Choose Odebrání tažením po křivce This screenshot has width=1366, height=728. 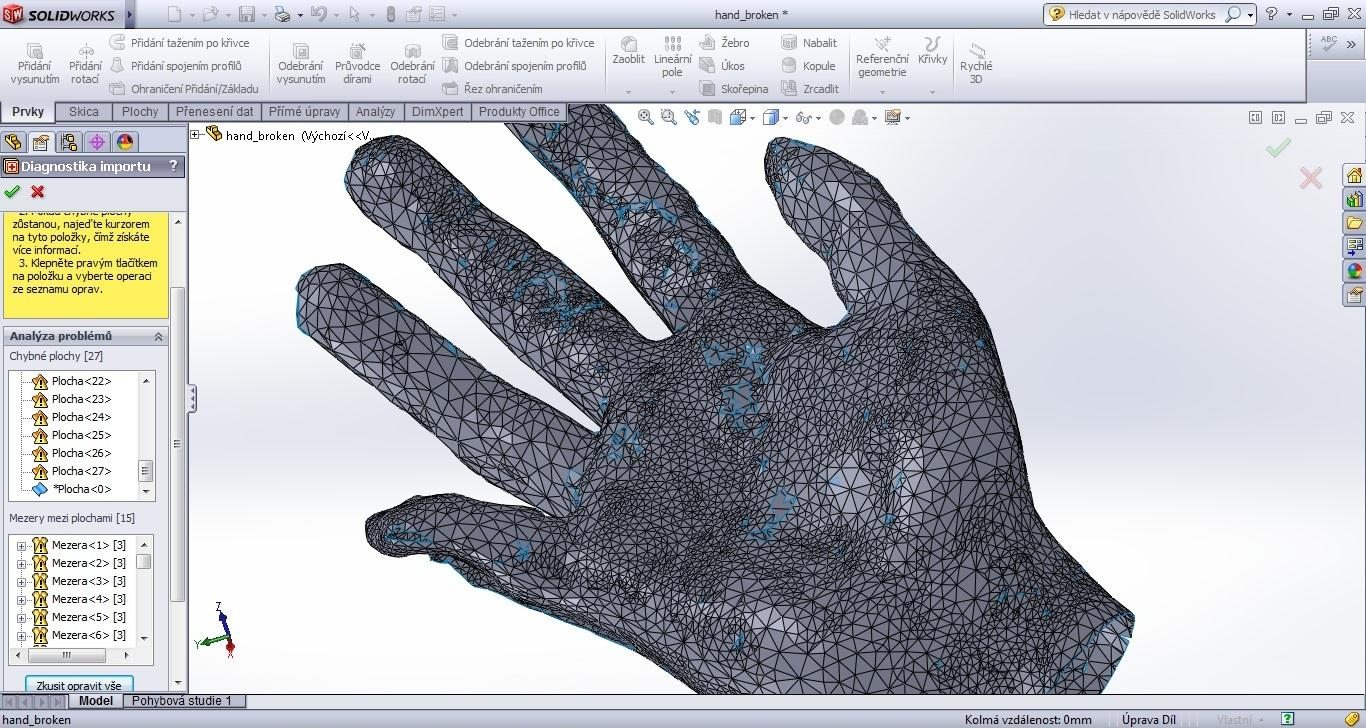pyautogui.click(x=518, y=43)
